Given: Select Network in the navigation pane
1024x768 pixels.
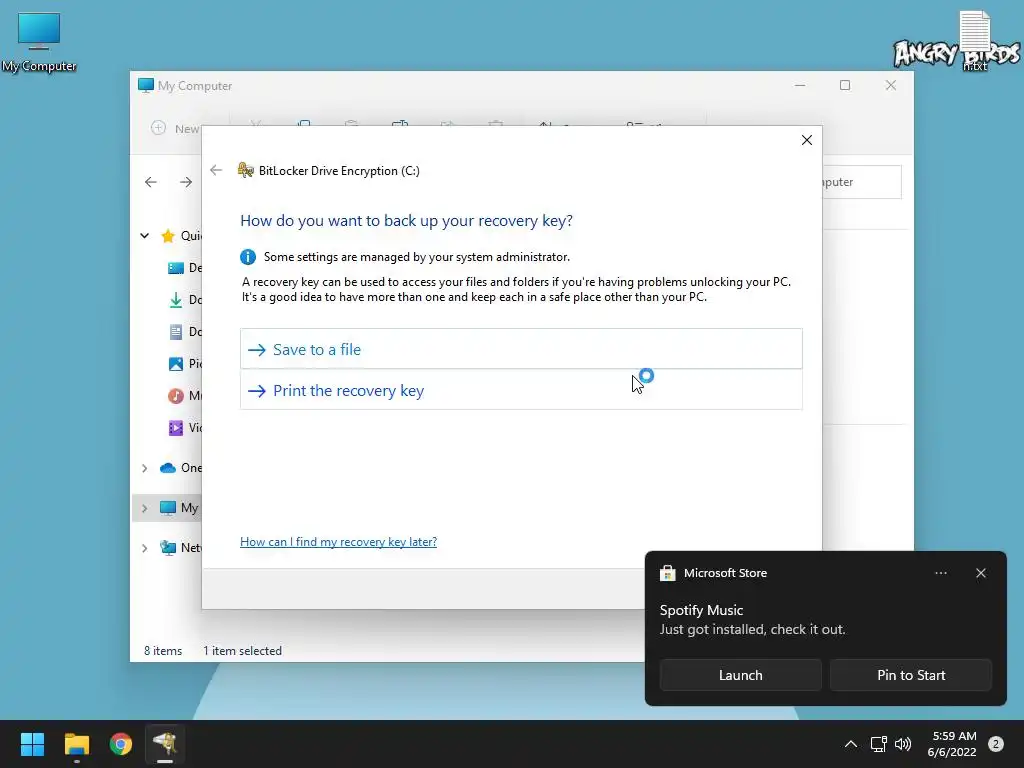Looking at the screenshot, I should tap(181, 548).
